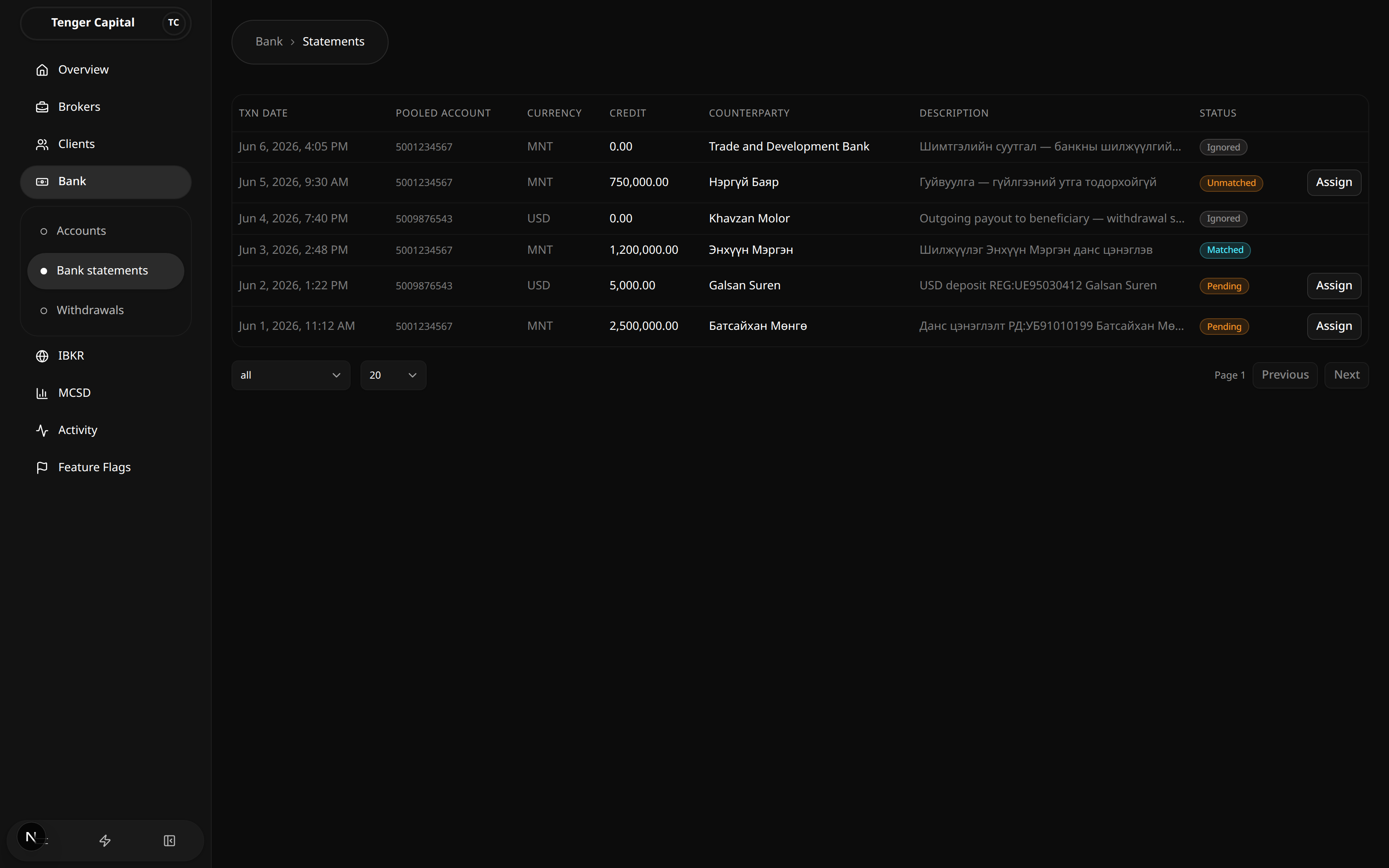Click the Next.js N logo badge
The image size is (1389, 868).
coord(31,837)
